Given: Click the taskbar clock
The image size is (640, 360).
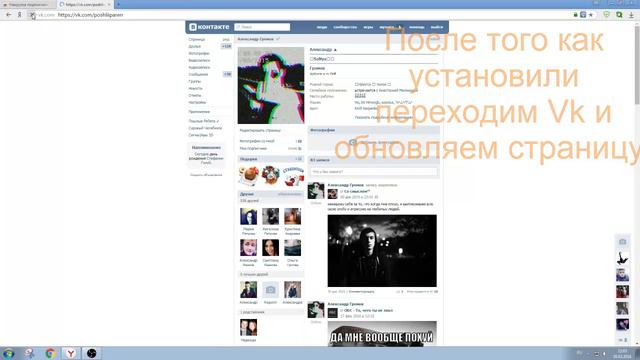Looking at the screenshot, I should coord(622,353).
